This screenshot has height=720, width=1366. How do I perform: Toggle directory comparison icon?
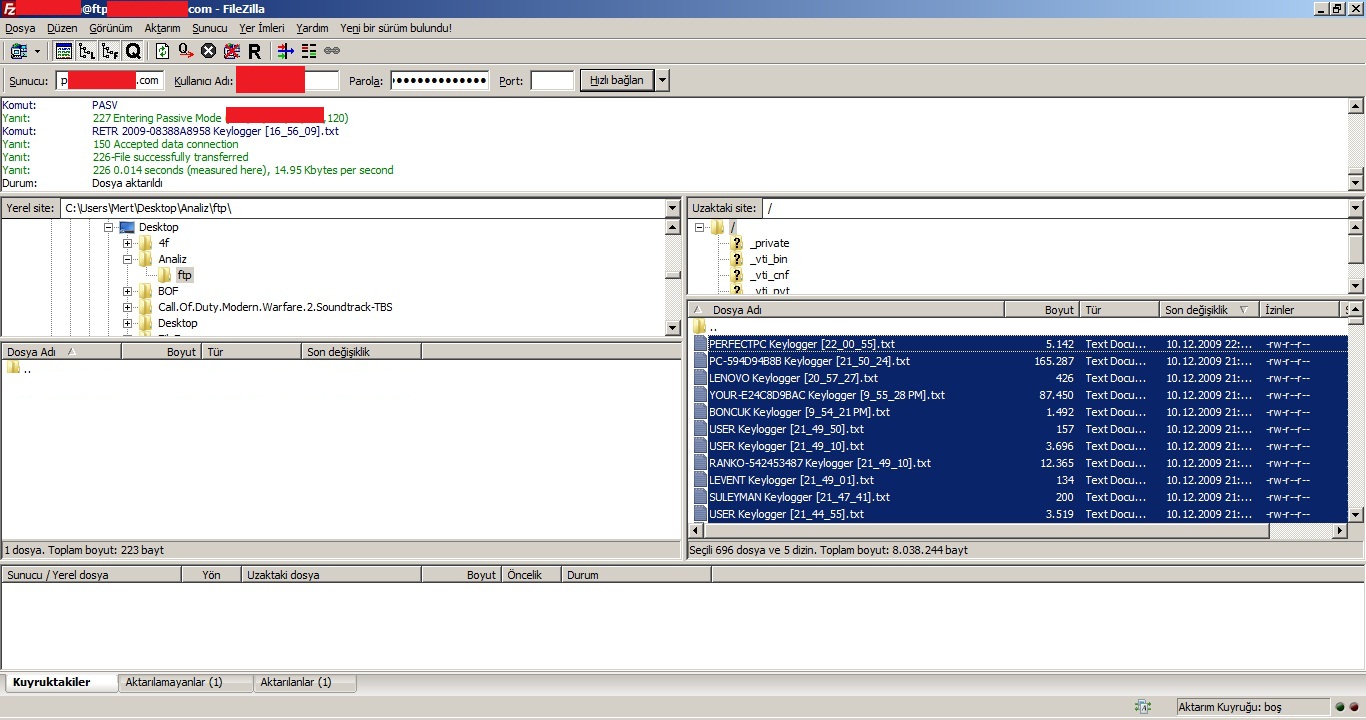coord(308,51)
